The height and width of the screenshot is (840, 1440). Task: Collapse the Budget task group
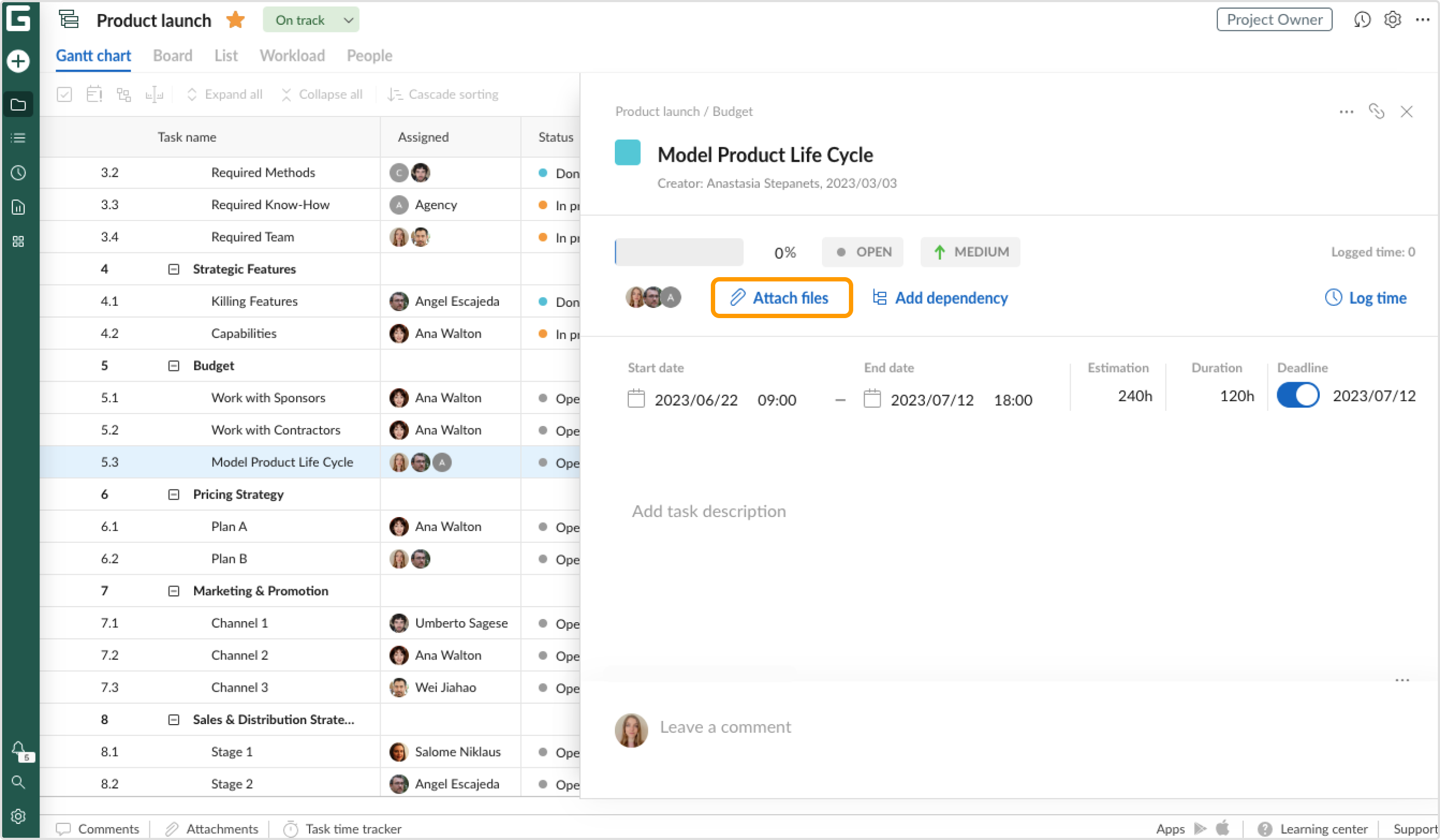[174, 366]
